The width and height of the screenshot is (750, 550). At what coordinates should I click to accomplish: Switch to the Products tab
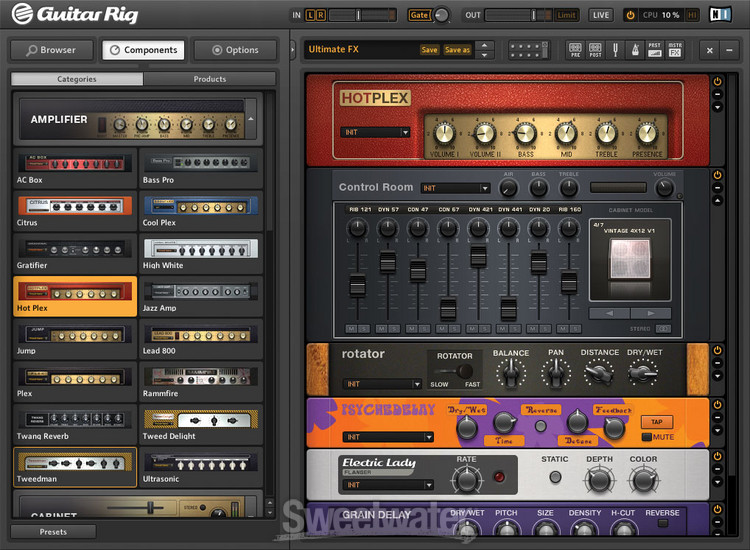(x=209, y=79)
